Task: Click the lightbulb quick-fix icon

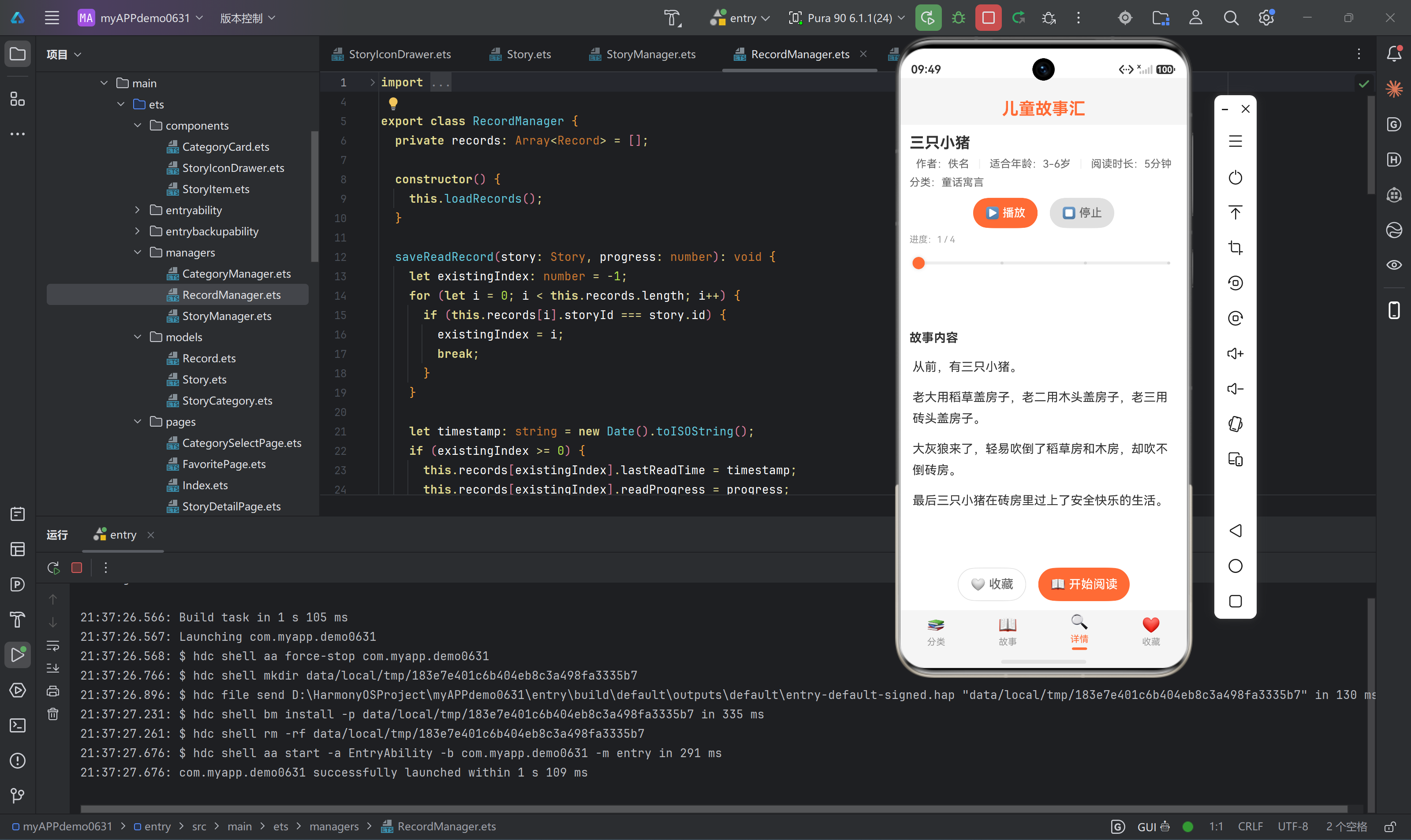Action: 393,103
